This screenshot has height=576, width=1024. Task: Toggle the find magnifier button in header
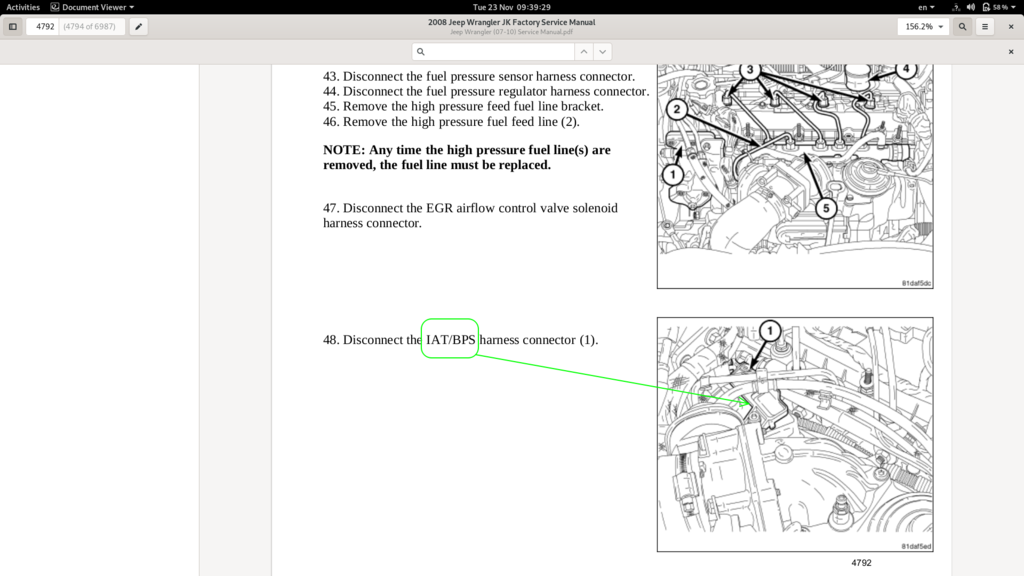(x=963, y=27)
